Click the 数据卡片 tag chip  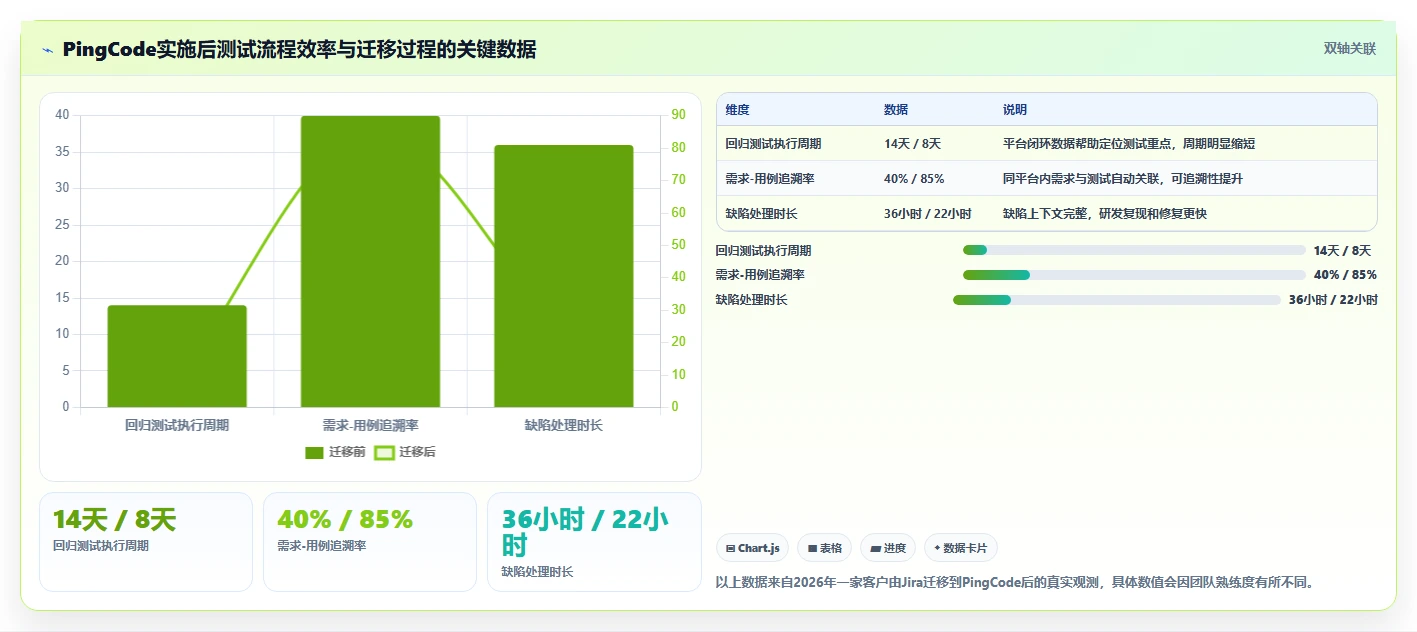pyautogui.click(x=961, y=548)
